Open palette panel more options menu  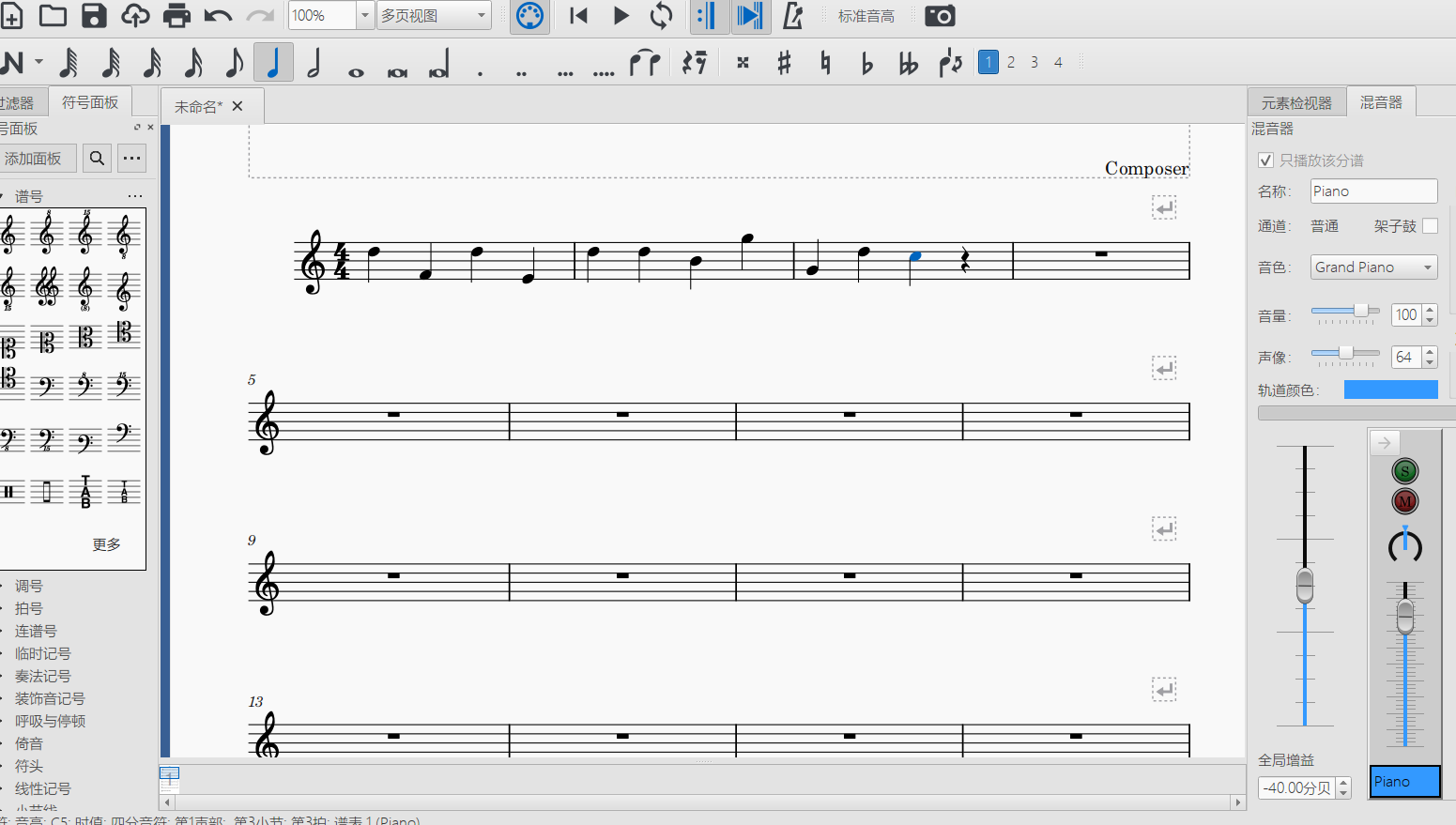click(x=132, y=158)
